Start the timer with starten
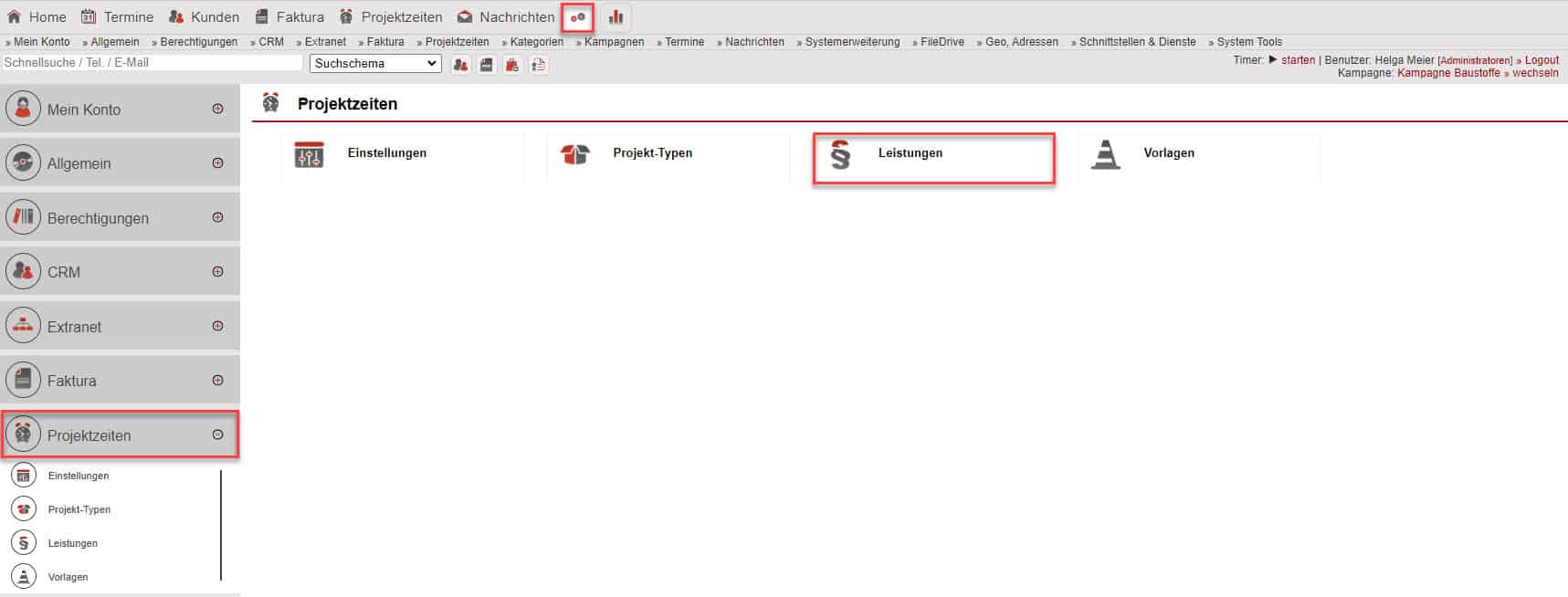The width and height of the screenshot is (1568, 597). point(1297,60)
